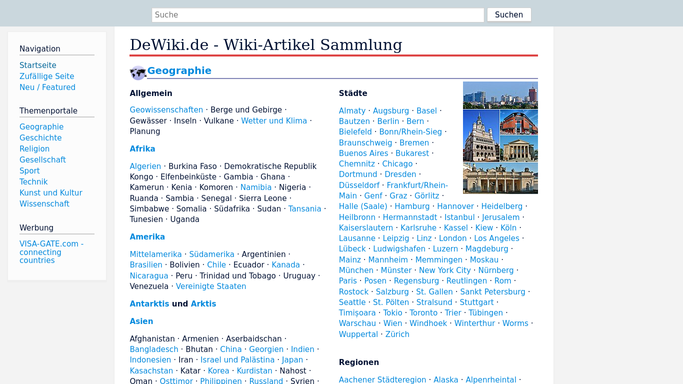The width and height of the screenshot is (683, 384).
Task: Open Los Angeles article
Action: 497,238
